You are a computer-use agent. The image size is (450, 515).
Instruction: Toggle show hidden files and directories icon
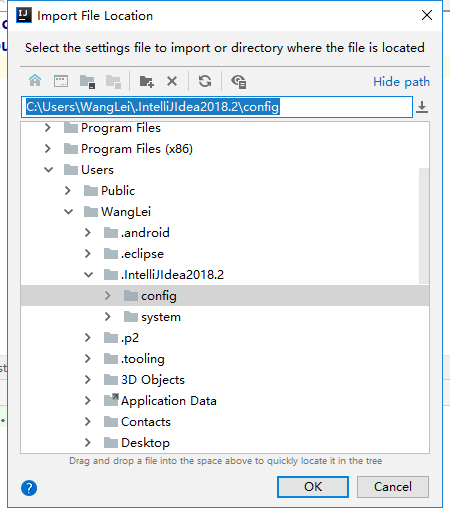239,81
